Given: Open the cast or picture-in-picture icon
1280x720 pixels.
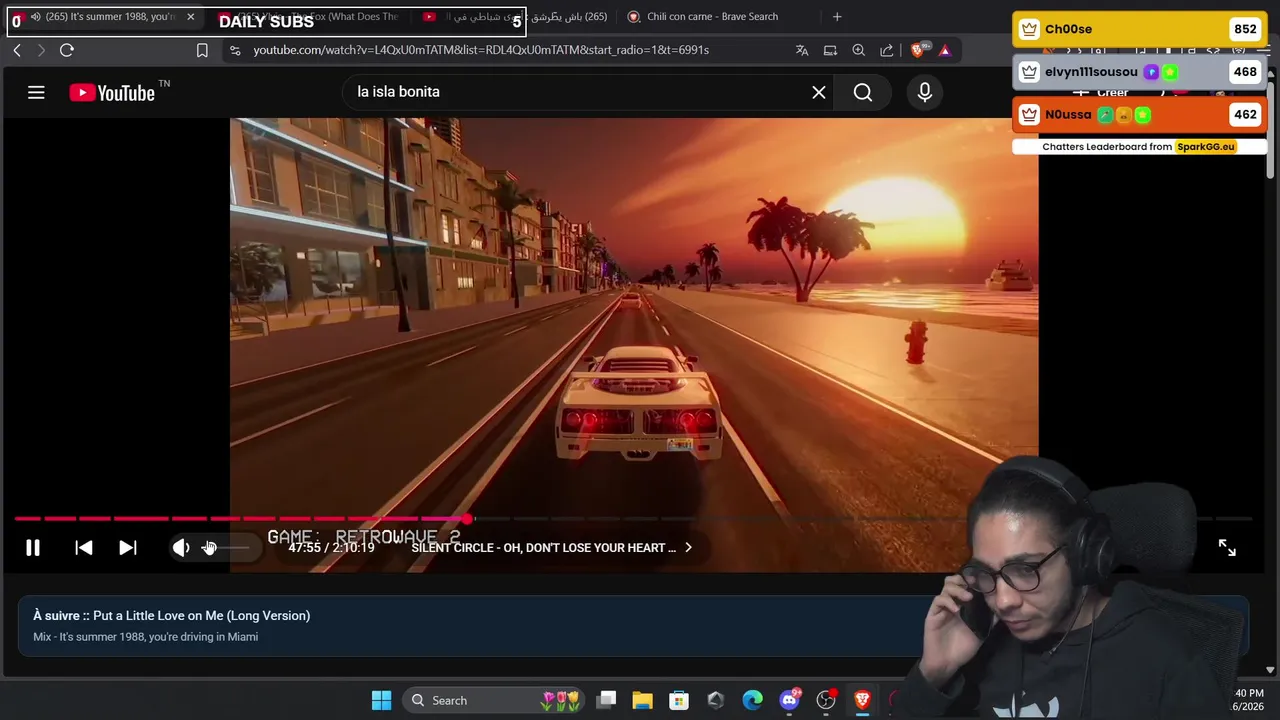Looking at the screenshot, I should (x=830, y=50).
